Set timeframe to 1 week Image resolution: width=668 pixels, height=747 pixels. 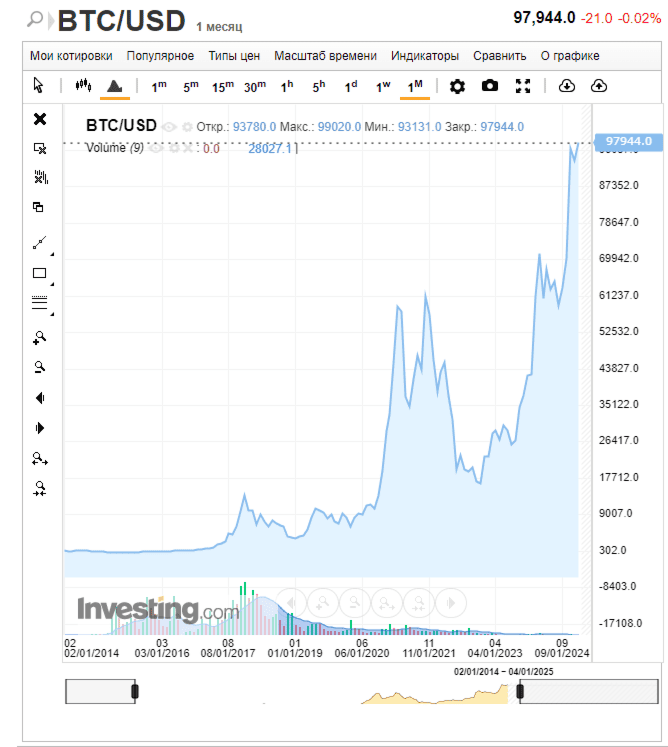[x=383, y=87]
